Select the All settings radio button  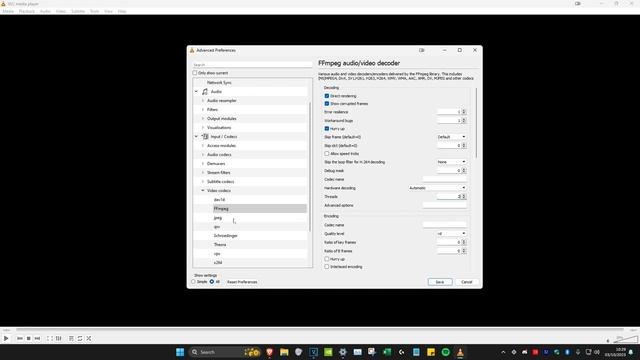point(212,282)
